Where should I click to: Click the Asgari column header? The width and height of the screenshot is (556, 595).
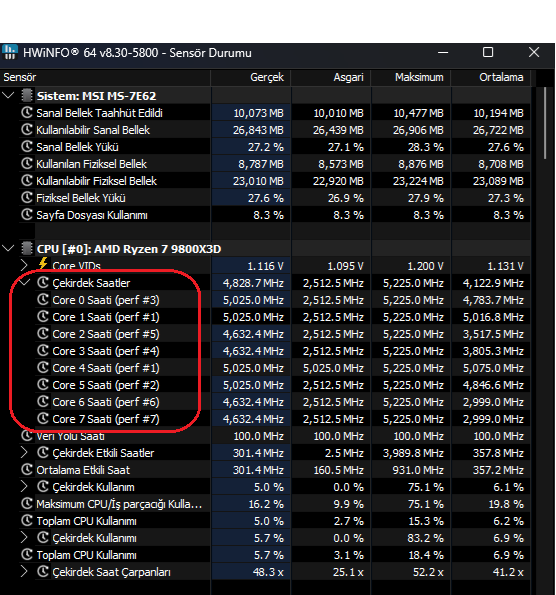[331, 77]
